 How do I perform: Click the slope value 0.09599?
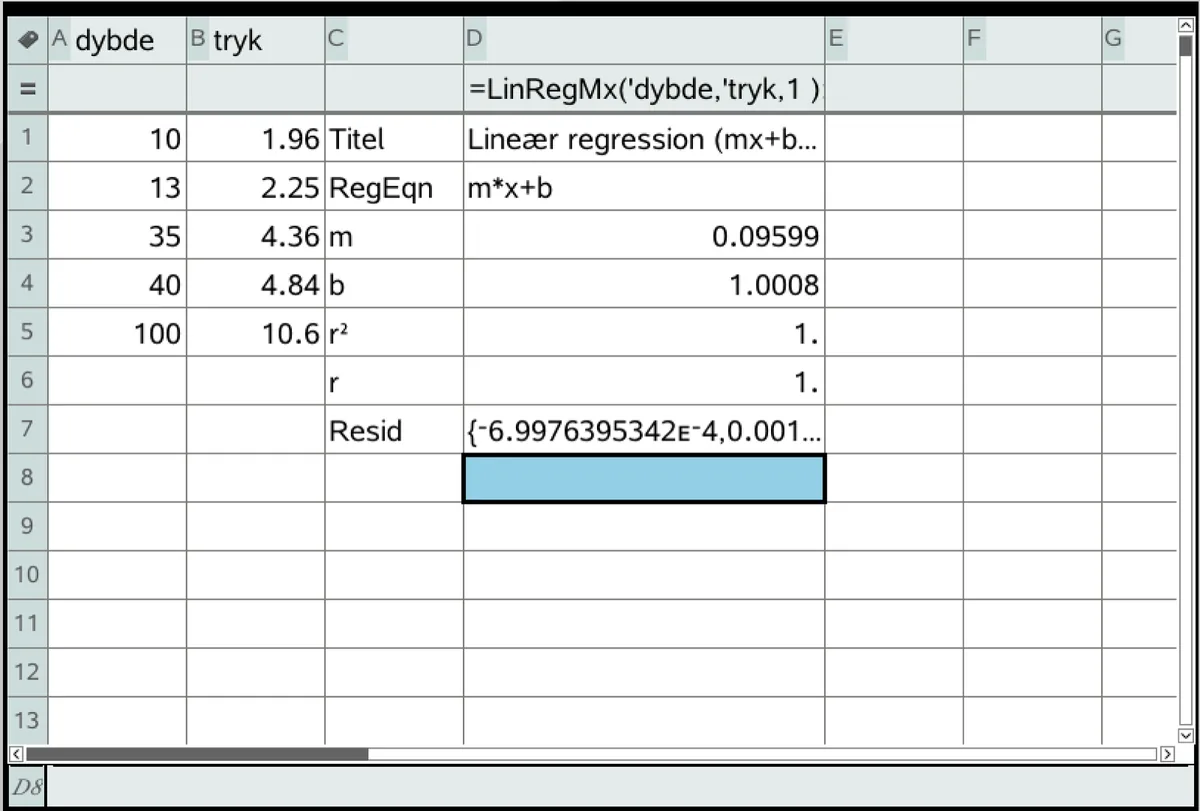click(x=644, y=236)
